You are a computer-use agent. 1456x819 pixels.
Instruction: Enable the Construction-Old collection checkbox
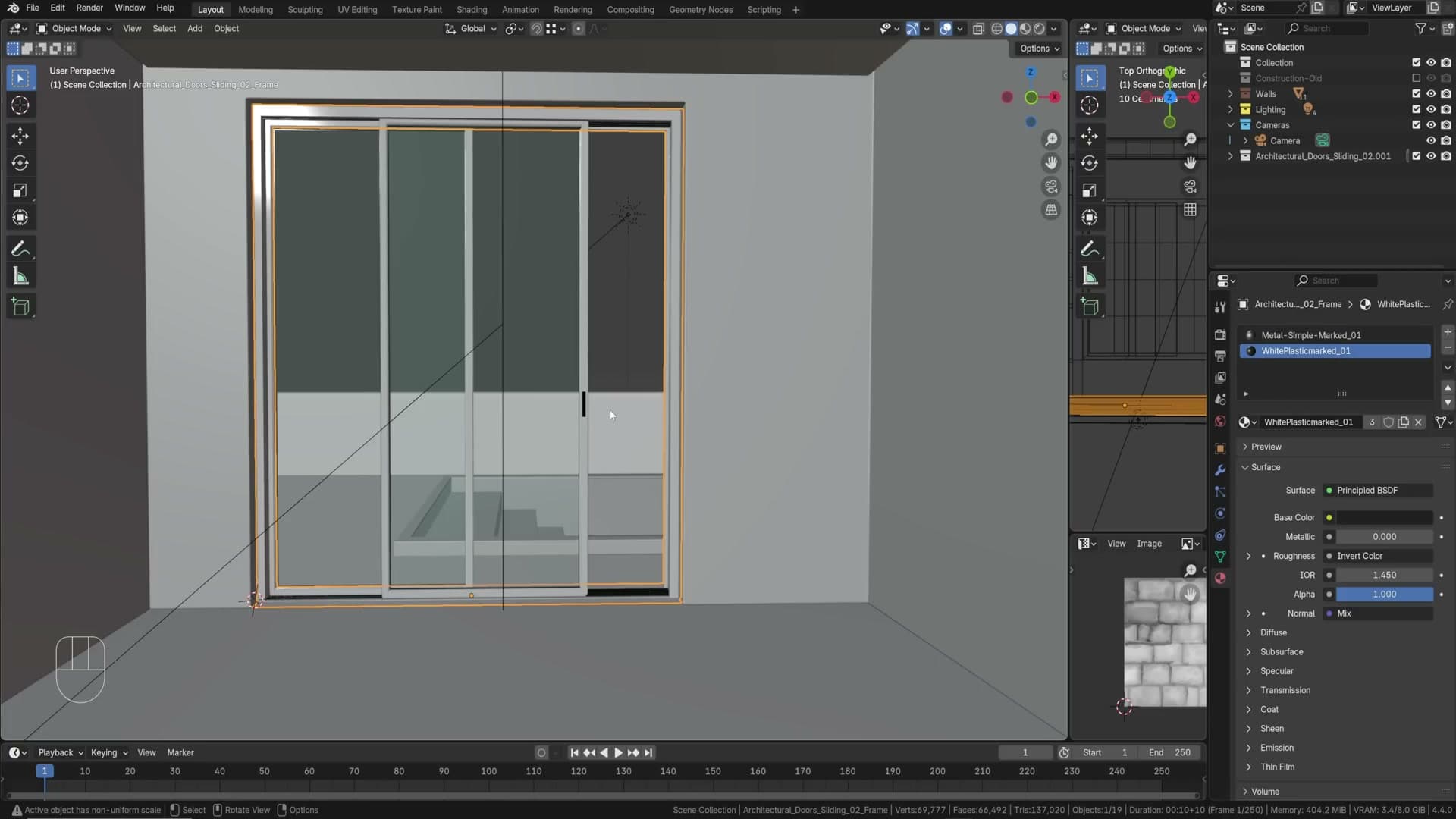tap(1416, 78)
